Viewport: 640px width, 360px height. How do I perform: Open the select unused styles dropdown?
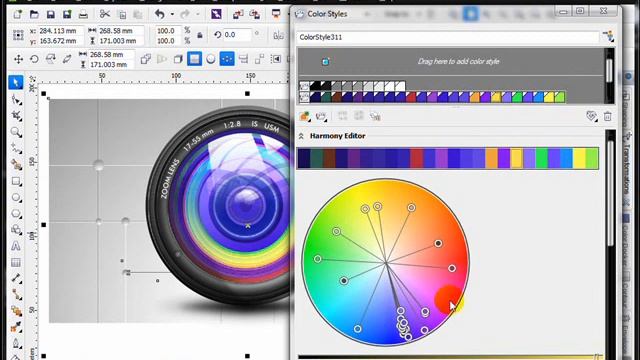591,116
